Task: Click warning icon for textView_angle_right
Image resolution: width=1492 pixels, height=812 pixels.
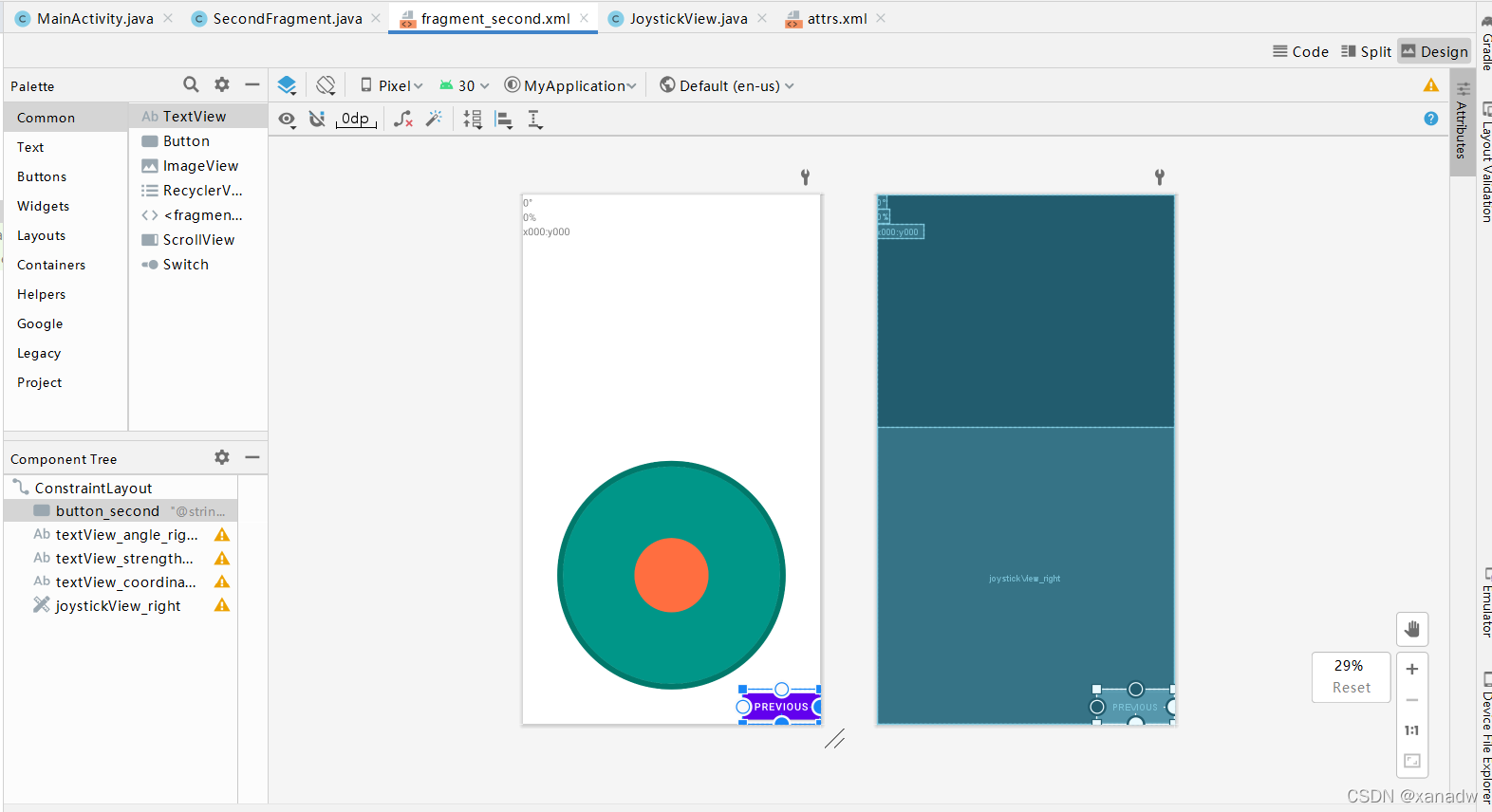Action: click(222, 535)
